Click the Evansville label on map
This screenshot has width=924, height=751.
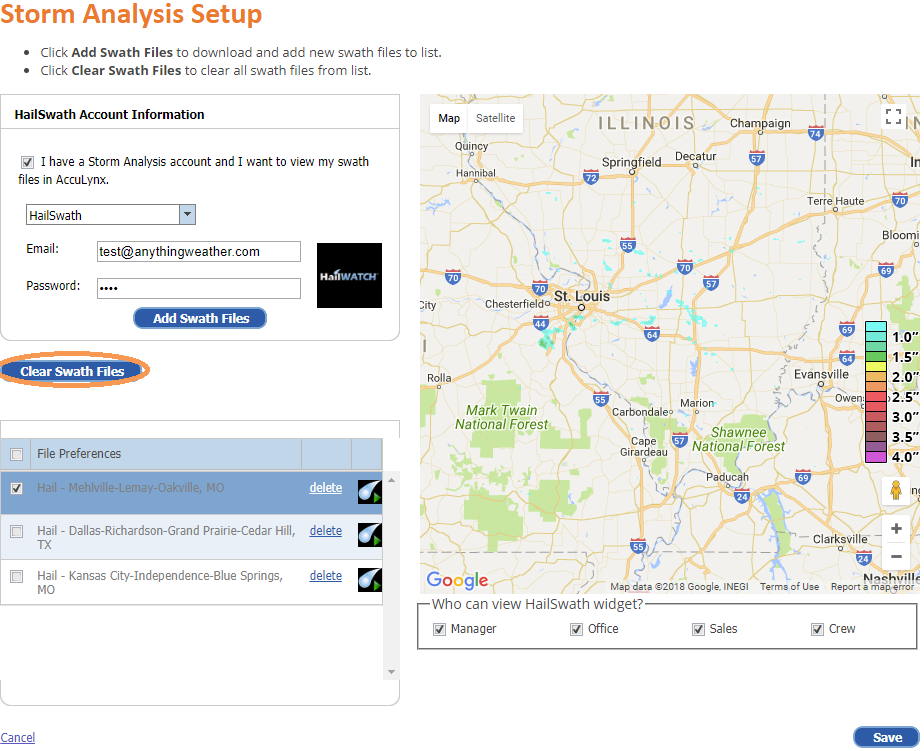(x=821, y=374)
